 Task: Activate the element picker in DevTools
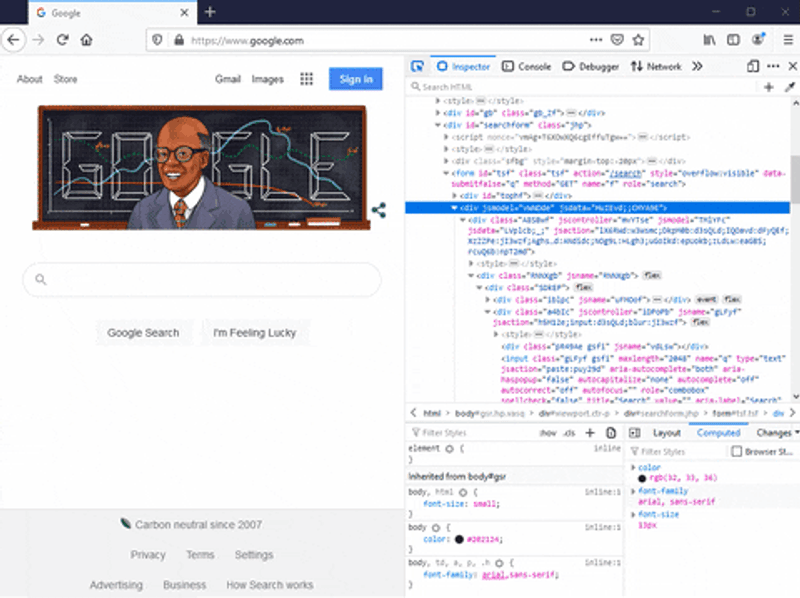coord(417,66)
